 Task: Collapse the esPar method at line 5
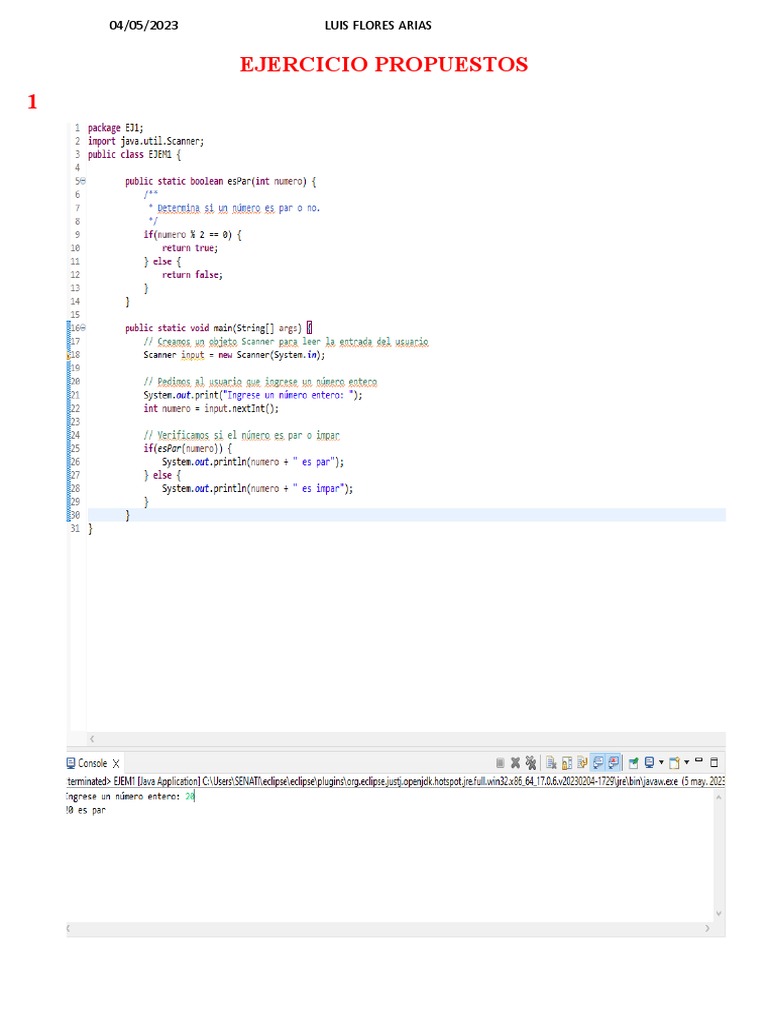pos(82,181)
